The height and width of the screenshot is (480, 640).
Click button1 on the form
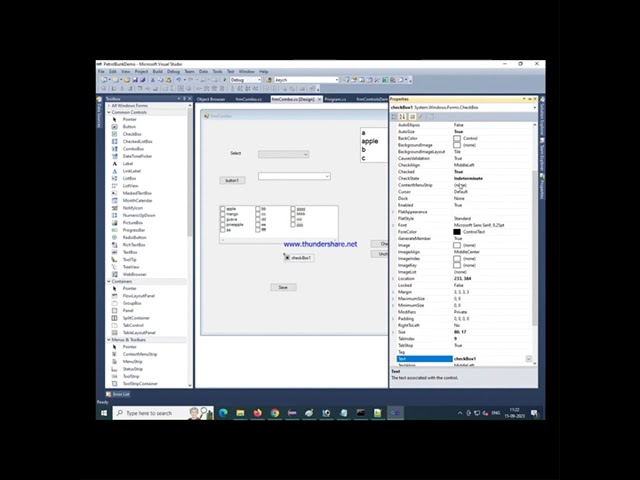click(232, 180)
